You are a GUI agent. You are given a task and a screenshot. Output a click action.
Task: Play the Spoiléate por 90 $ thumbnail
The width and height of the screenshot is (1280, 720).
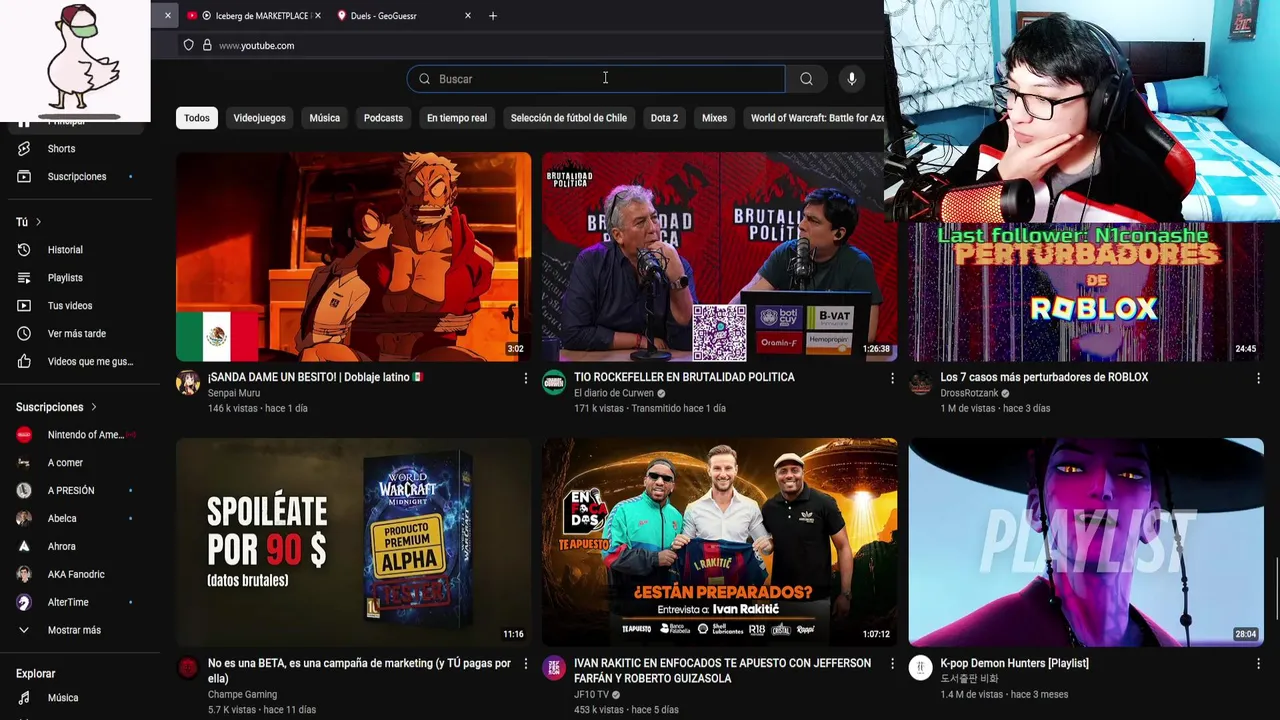tap(353, 542)
